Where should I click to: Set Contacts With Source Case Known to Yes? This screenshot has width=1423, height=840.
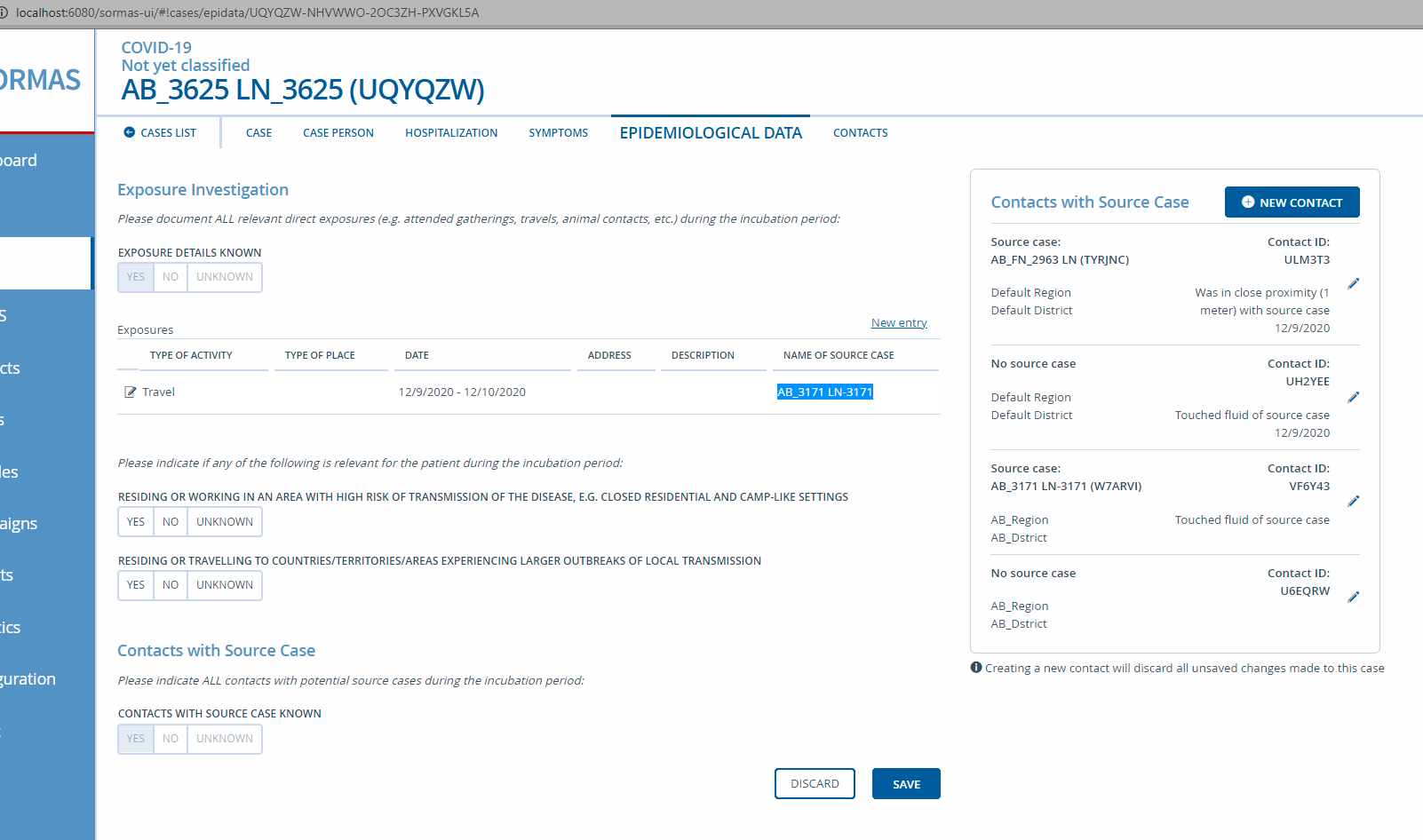pyautogui.click(x=136, y=739)
